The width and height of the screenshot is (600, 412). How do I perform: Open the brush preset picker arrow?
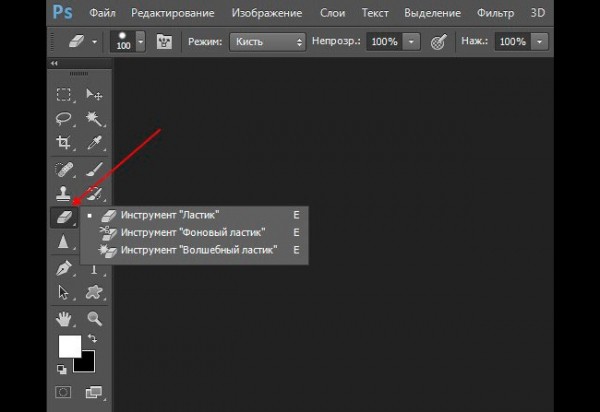pyautogui.click(x=140, y=43)
